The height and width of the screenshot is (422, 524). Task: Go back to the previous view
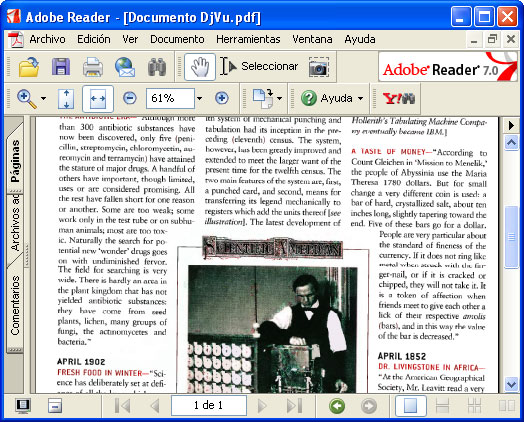(337, 406)
